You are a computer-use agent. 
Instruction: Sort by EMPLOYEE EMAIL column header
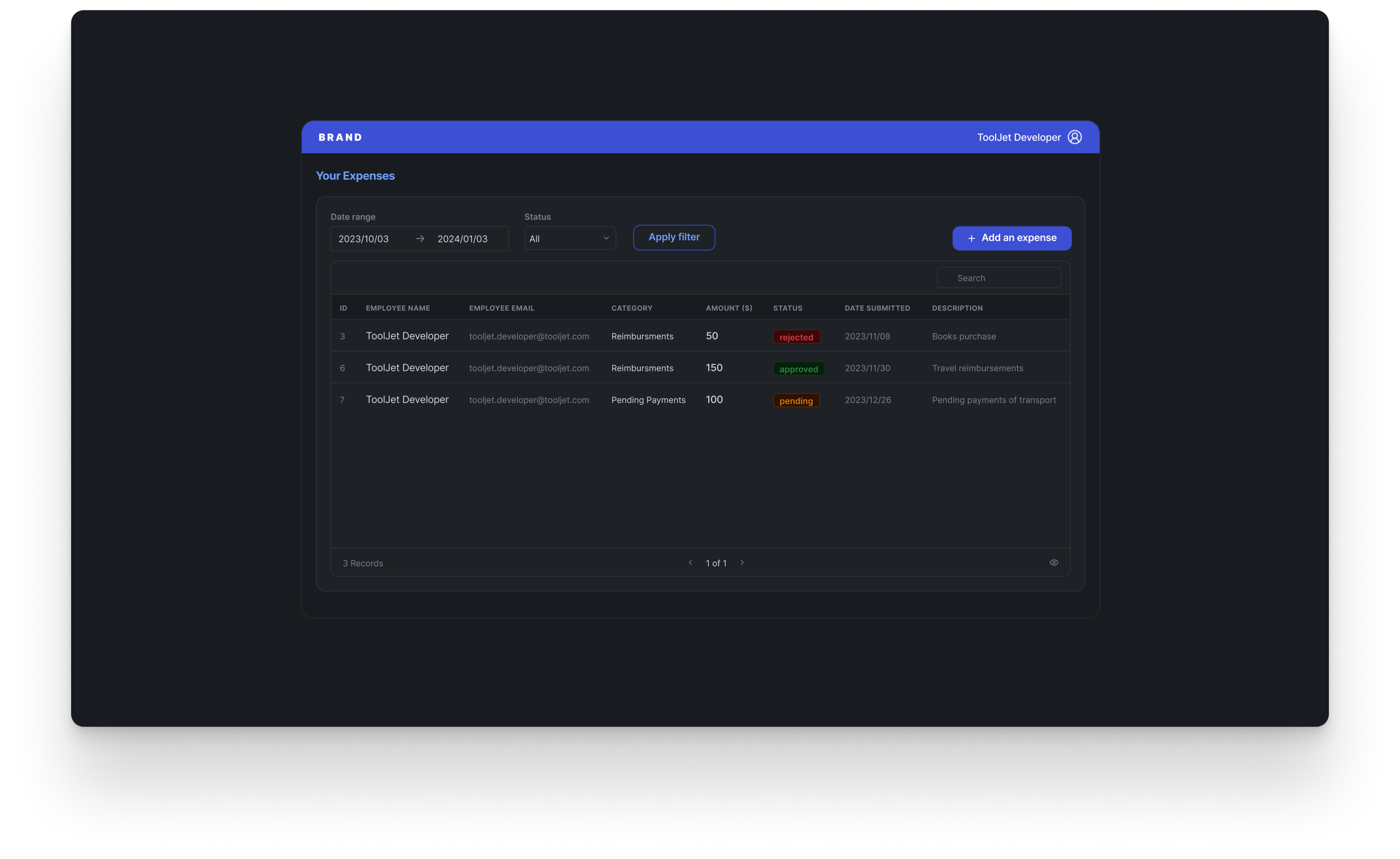(x=502, y=308)
